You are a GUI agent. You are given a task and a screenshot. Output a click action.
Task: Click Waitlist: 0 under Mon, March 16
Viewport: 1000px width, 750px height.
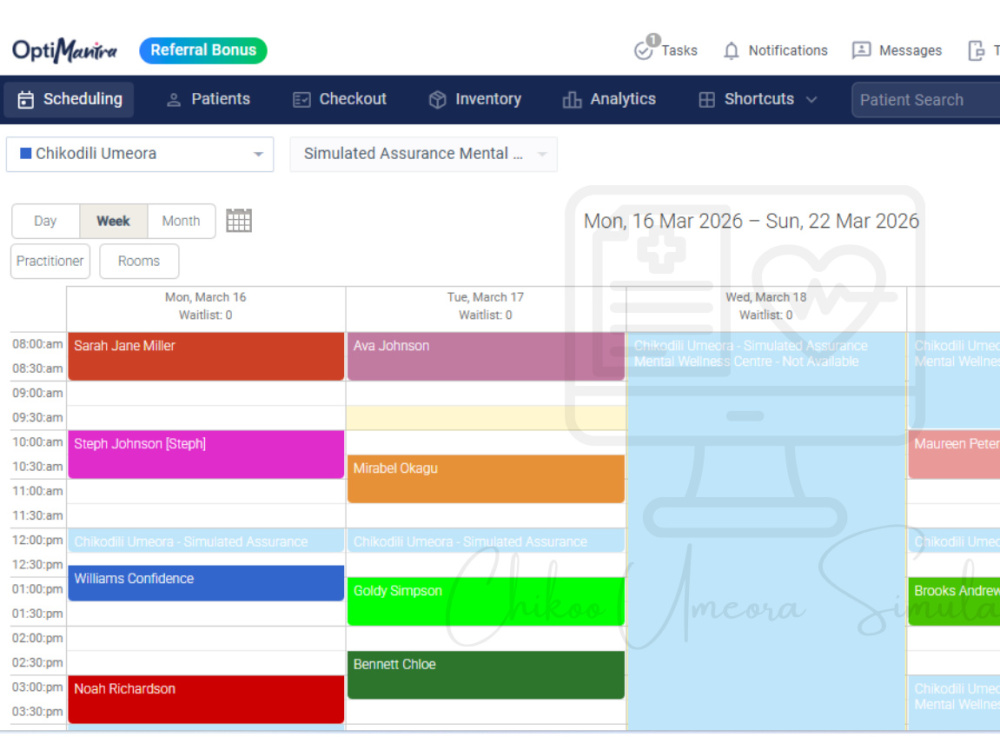[x=205, y=315]
